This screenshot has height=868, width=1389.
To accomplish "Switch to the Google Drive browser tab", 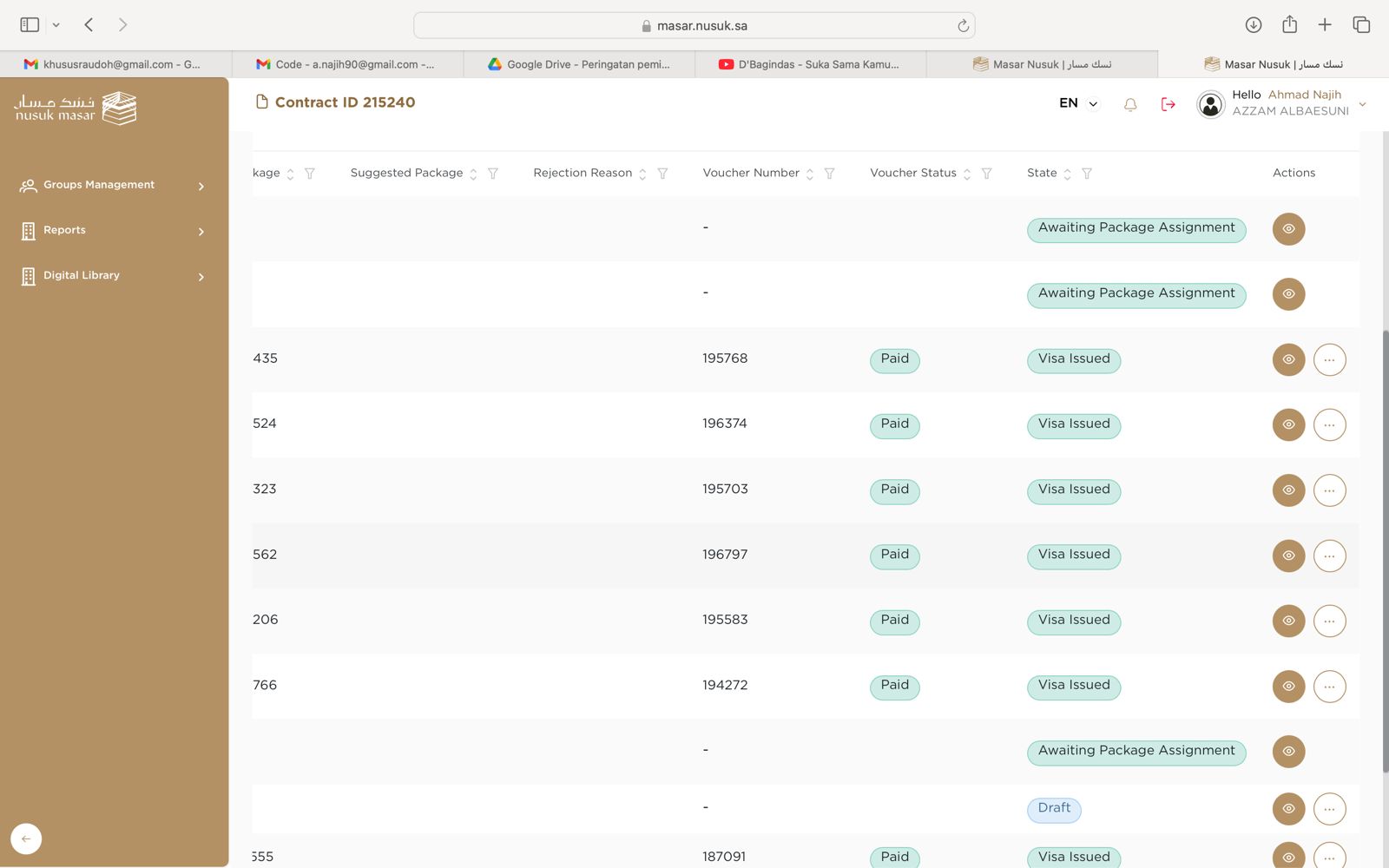I will [x=579, y=64].
